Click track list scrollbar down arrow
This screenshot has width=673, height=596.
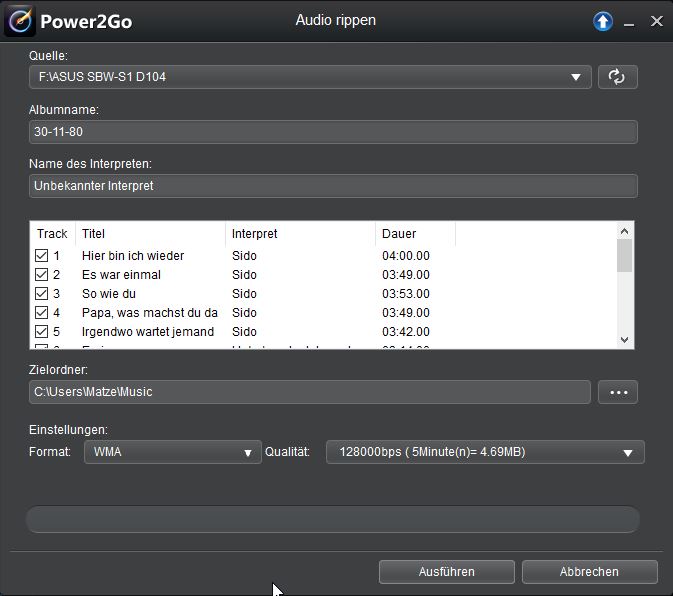click(624, 340)
